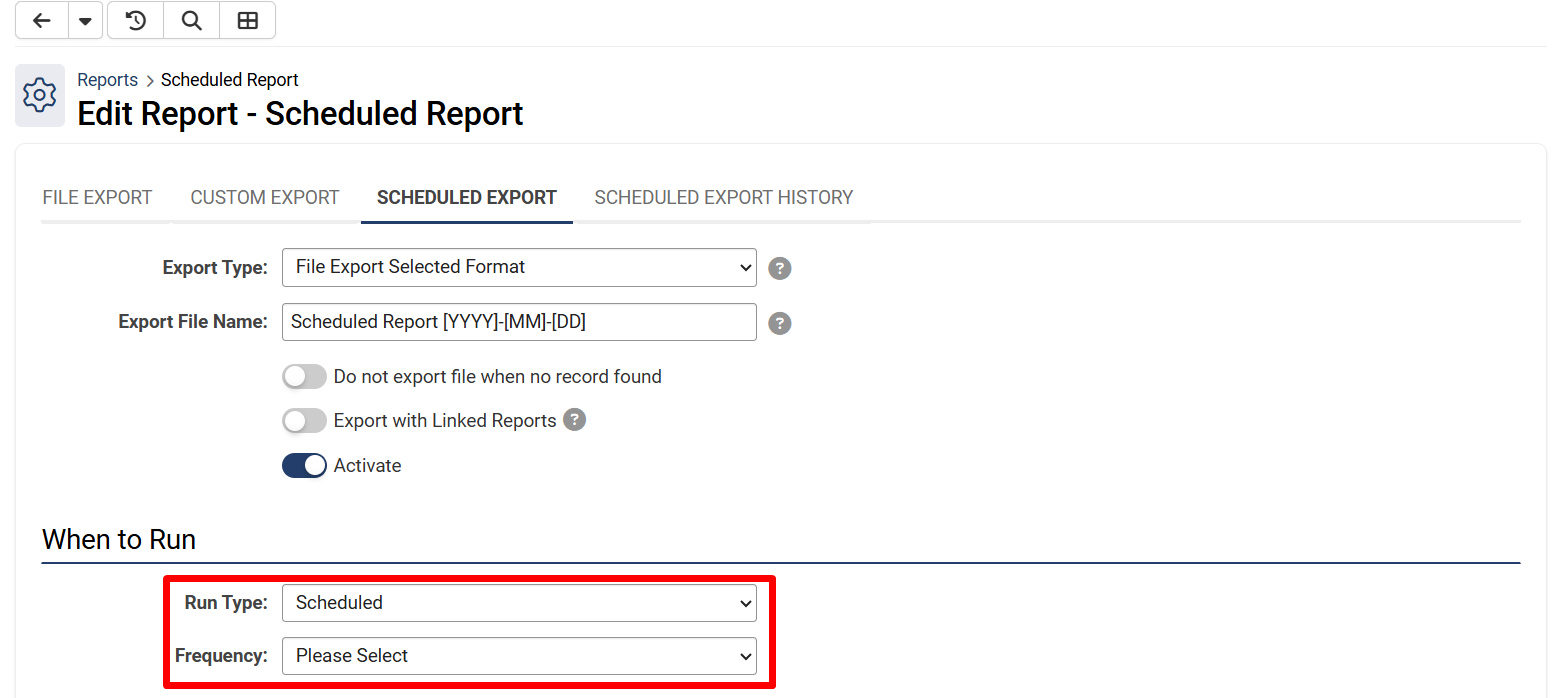Screen dimensions: 1557x698
Task: Click the Export File Name label
Action: tap(193, 322)
